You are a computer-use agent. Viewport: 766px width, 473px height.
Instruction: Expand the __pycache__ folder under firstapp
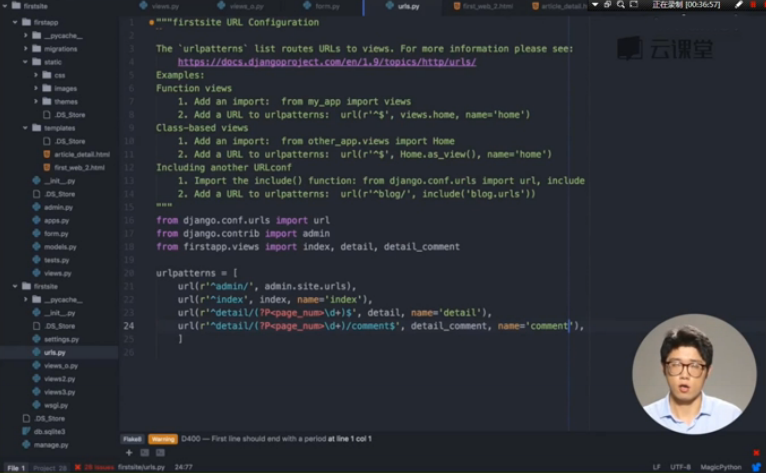(x=24, y=35)
